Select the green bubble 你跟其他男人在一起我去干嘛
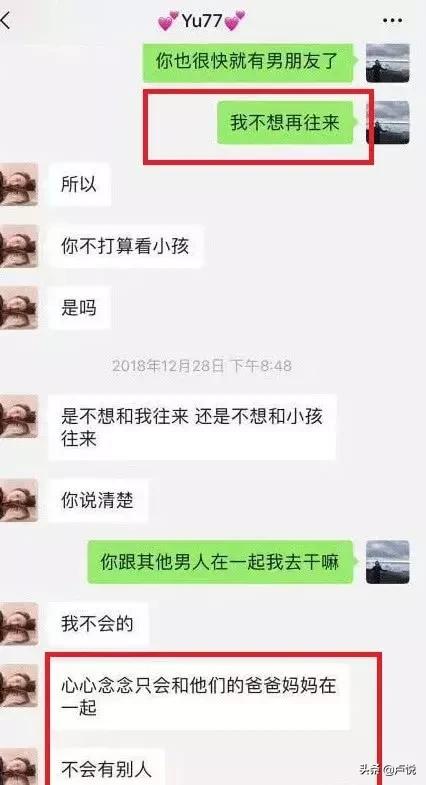The width and height of the screenshot is (426, 785). (x=221, y=562)
